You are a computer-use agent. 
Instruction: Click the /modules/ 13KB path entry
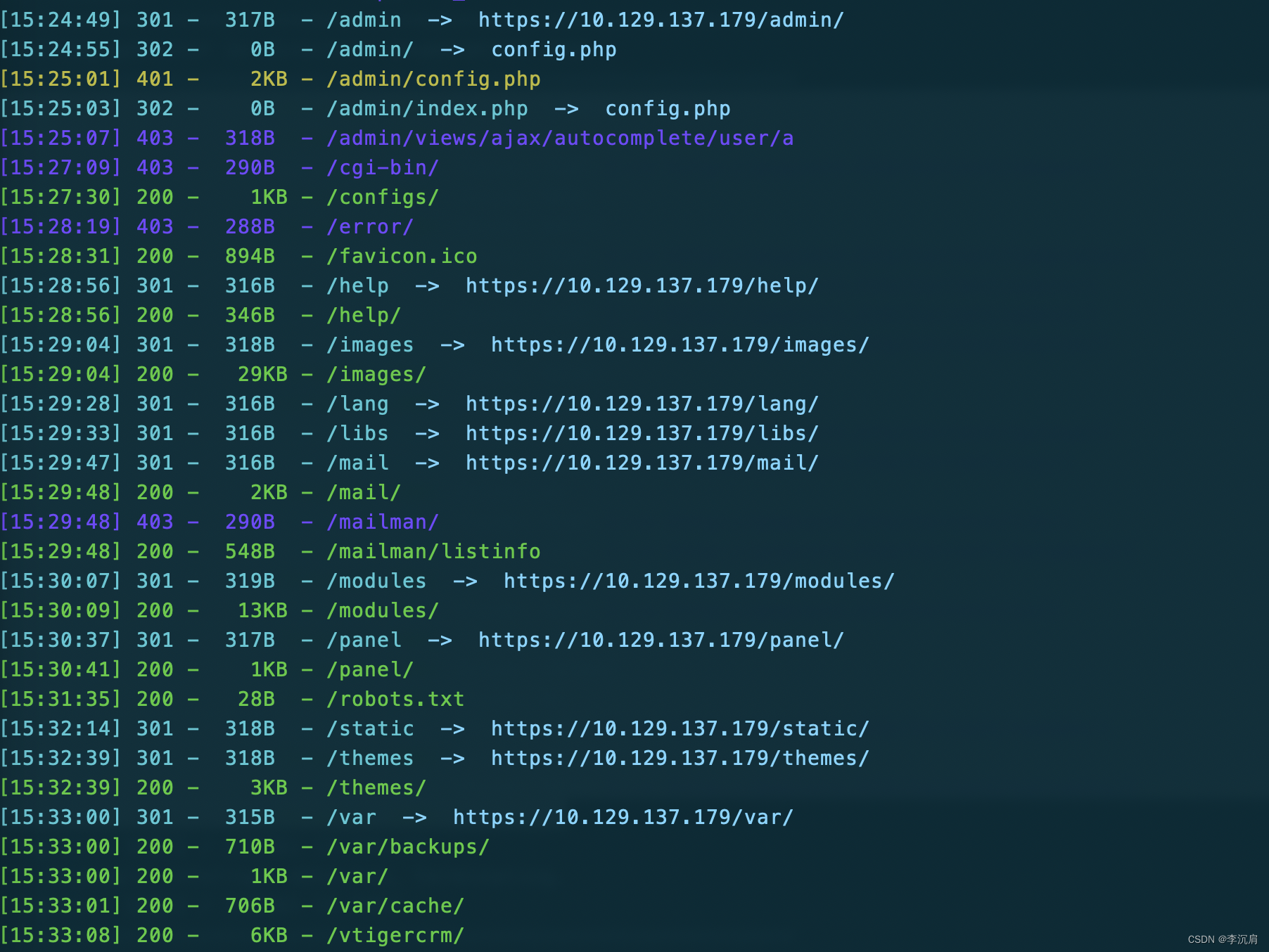pos(383,610)
